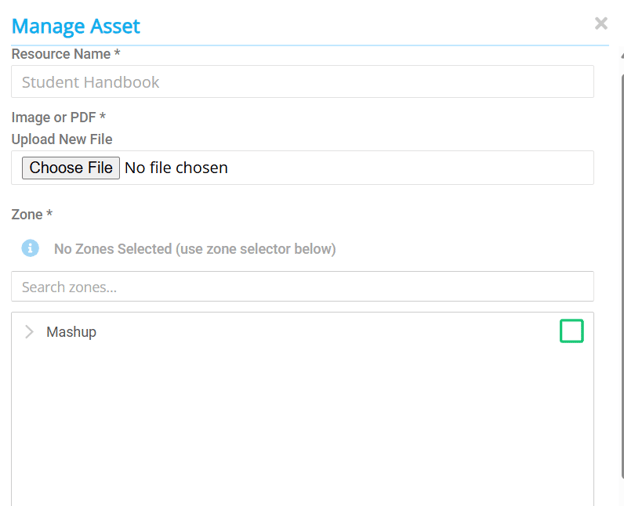Screen dimensions: 624x506
Task: Click the "Zone" field label
Action: tap(27, 214)
